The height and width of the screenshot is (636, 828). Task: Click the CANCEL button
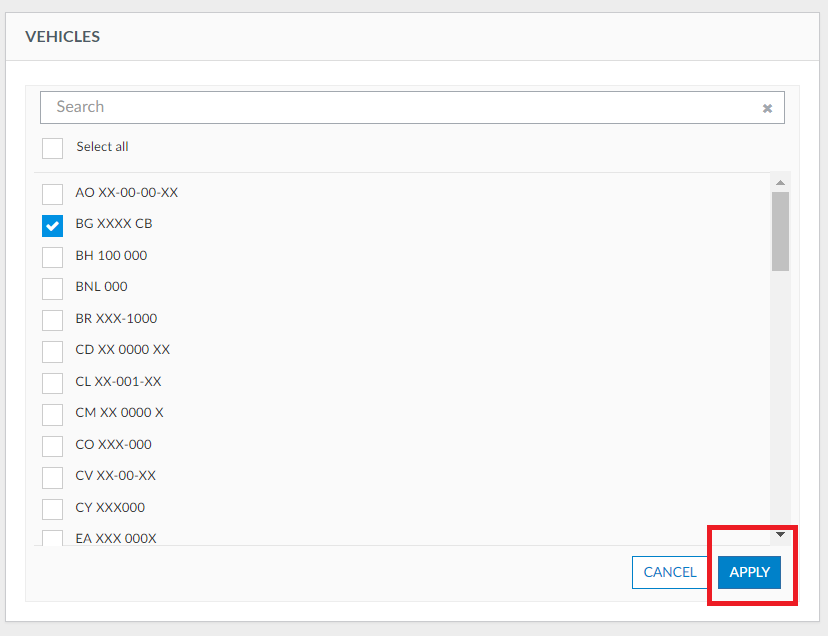pos(670,572)
